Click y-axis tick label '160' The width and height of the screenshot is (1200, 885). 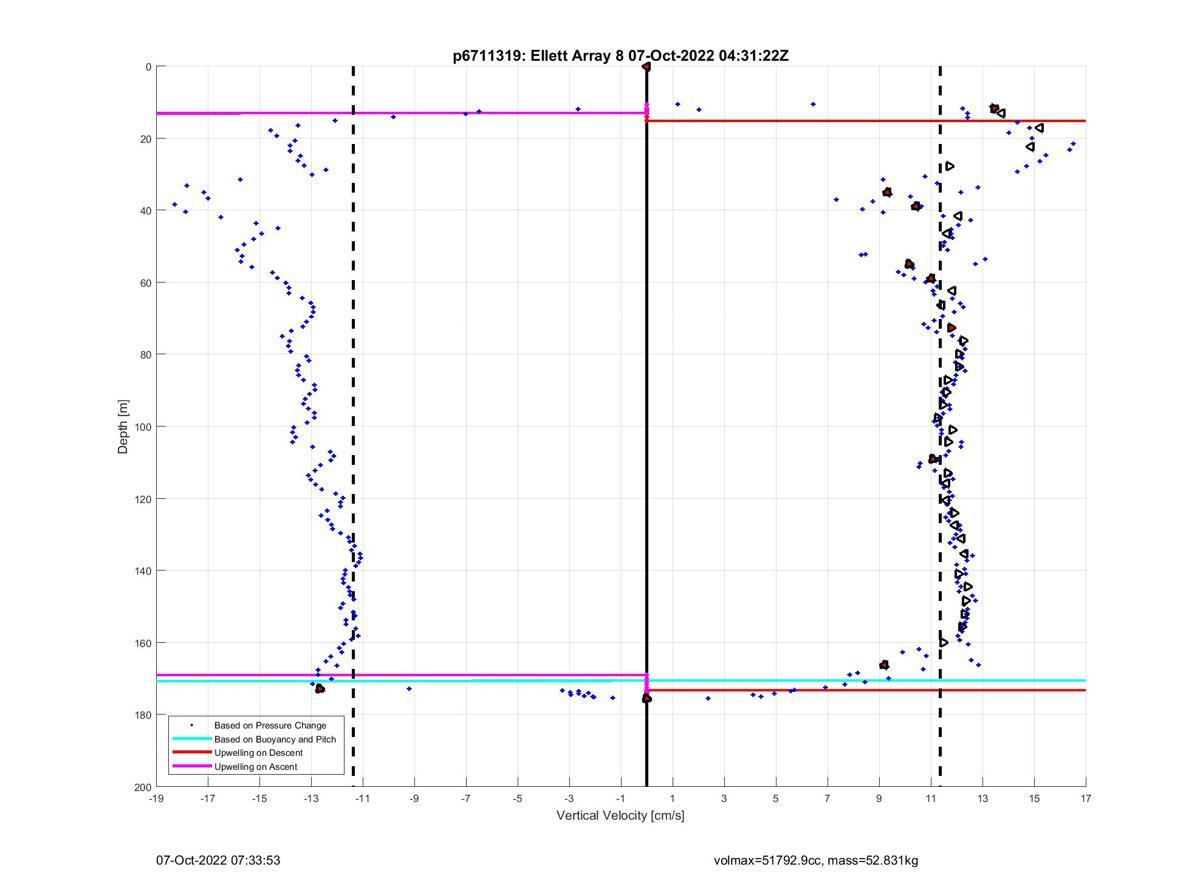[142, 643]
